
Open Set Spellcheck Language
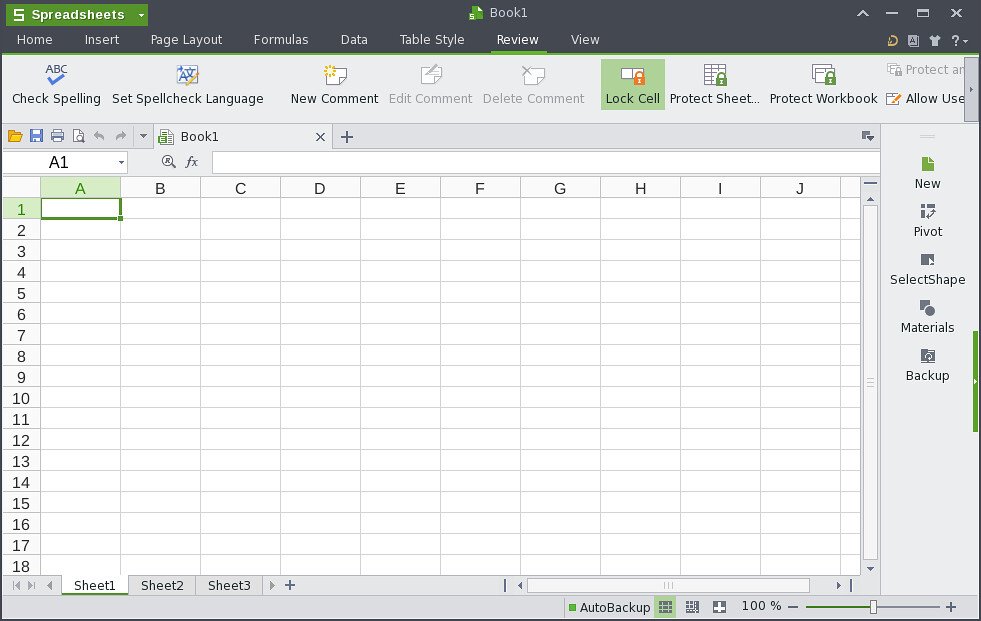pos(188,84)
